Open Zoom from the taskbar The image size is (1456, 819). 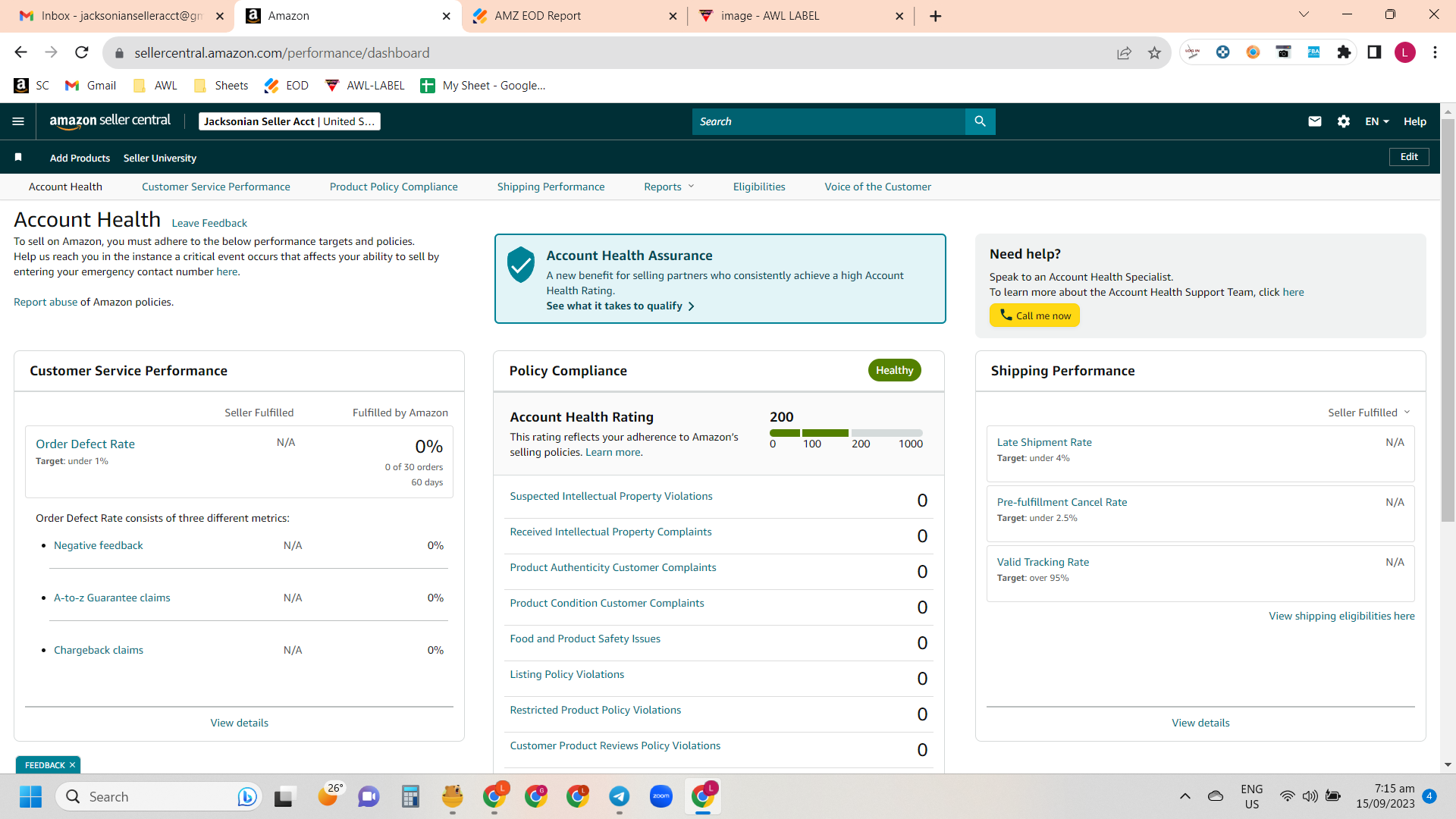[x=661, y=796]
